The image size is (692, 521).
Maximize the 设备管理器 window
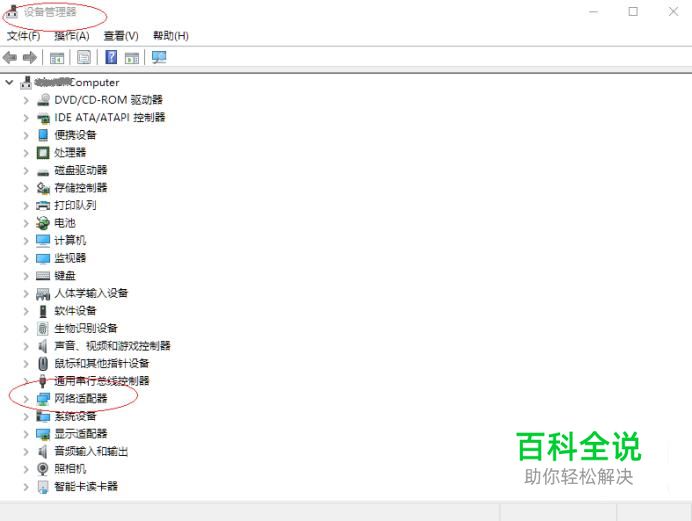633,11
